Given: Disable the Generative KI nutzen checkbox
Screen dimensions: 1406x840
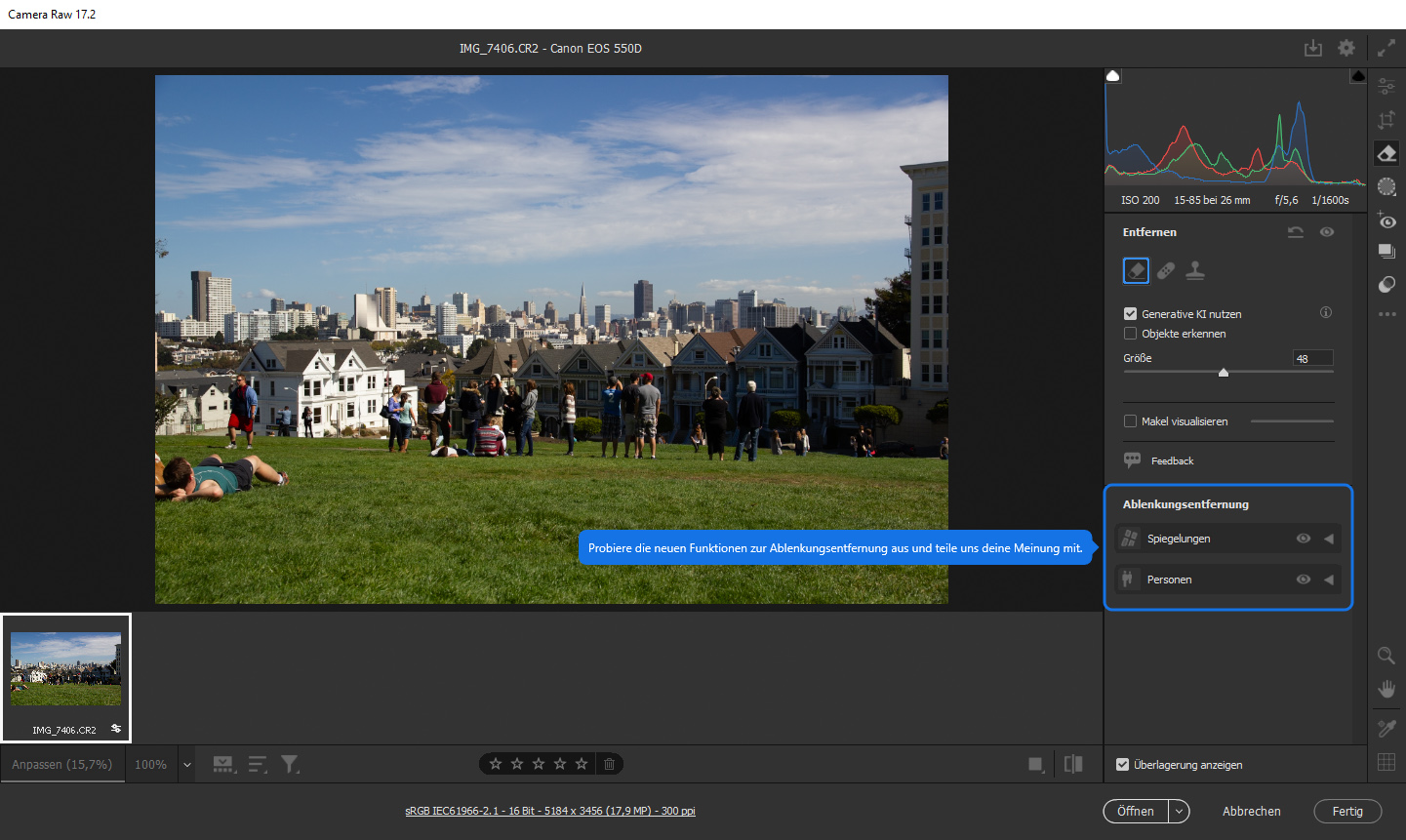Looking at the screenshot, I should pyautogui.click(x=1130, y=314).
